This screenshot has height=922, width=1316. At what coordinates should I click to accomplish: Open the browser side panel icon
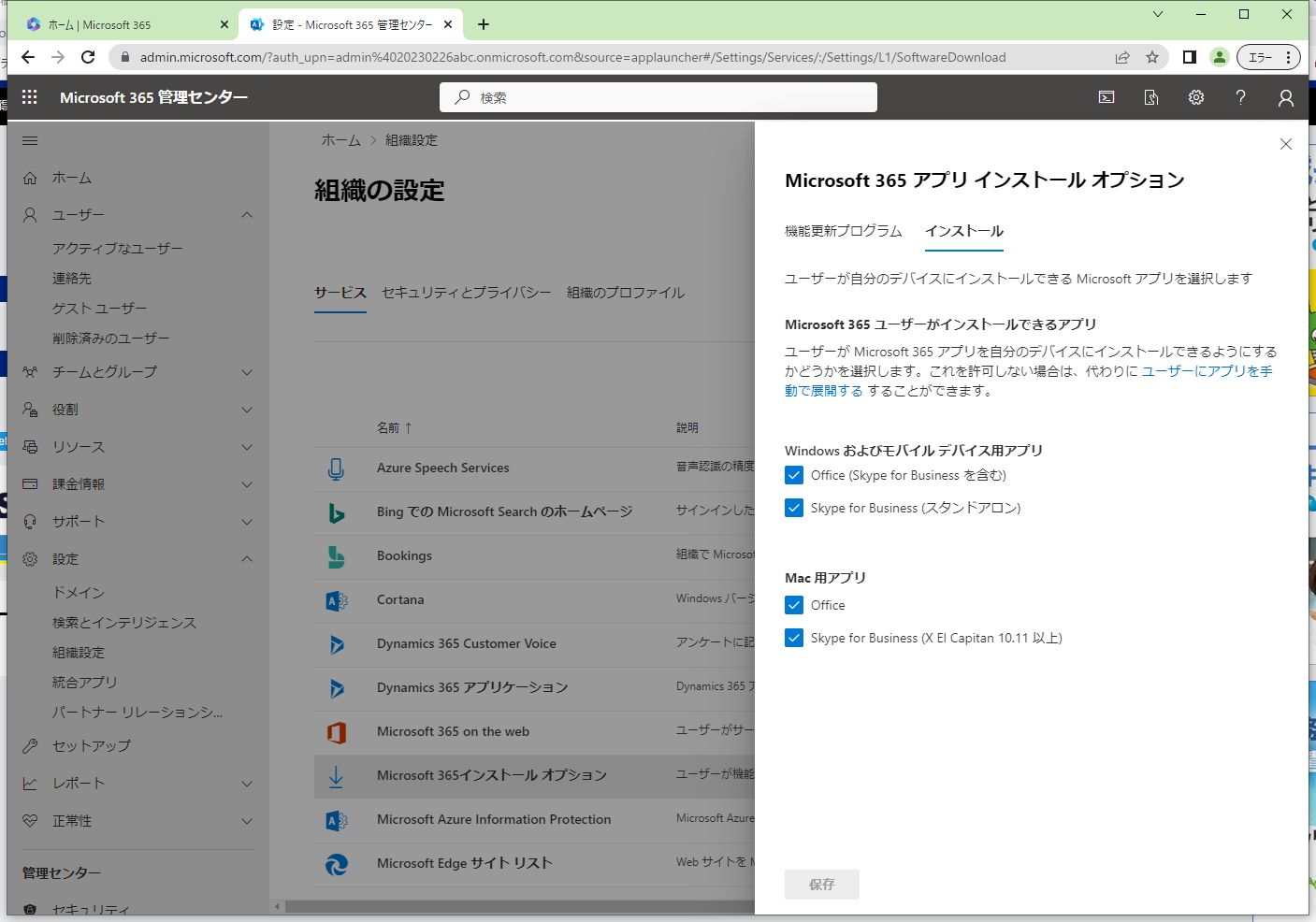tap(1189, 57)
